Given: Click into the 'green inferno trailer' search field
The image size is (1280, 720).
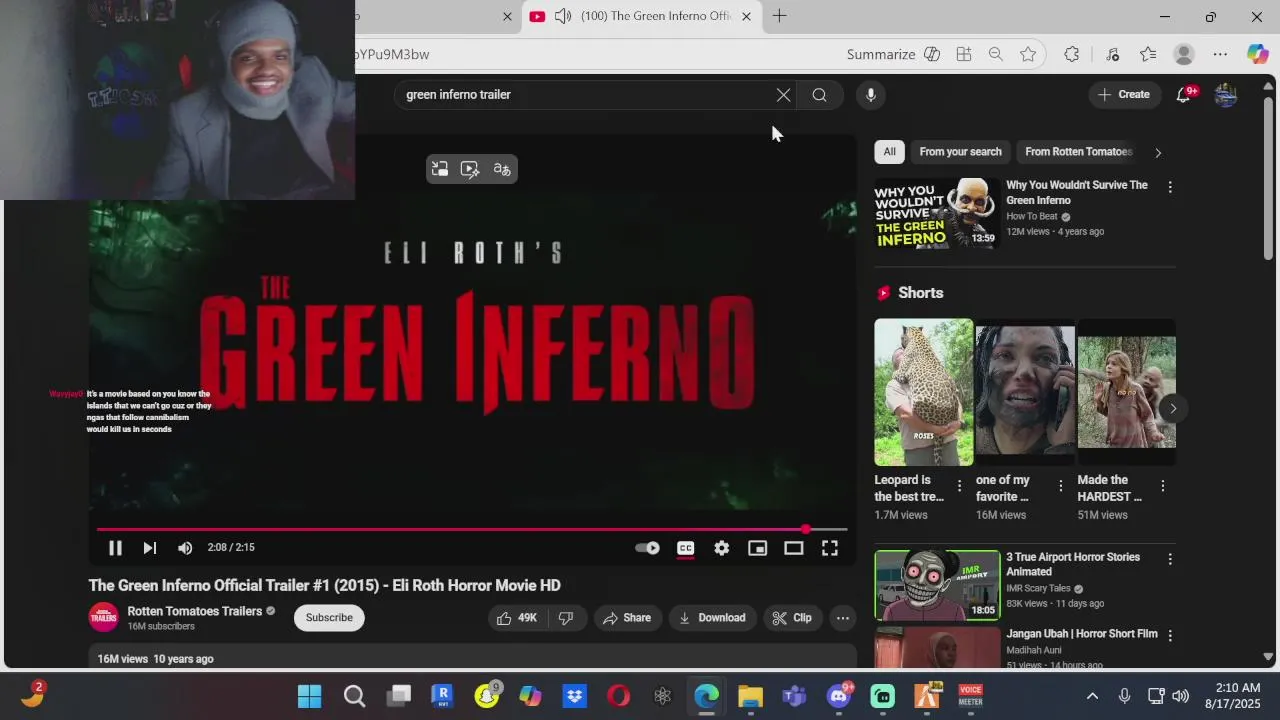Looking at the screenshot, I should tap(584, 95).
